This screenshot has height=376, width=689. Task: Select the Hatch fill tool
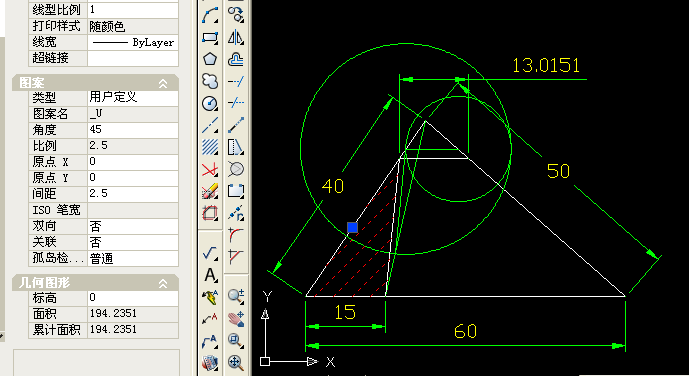pyautogui.click(x=210, y=147)
